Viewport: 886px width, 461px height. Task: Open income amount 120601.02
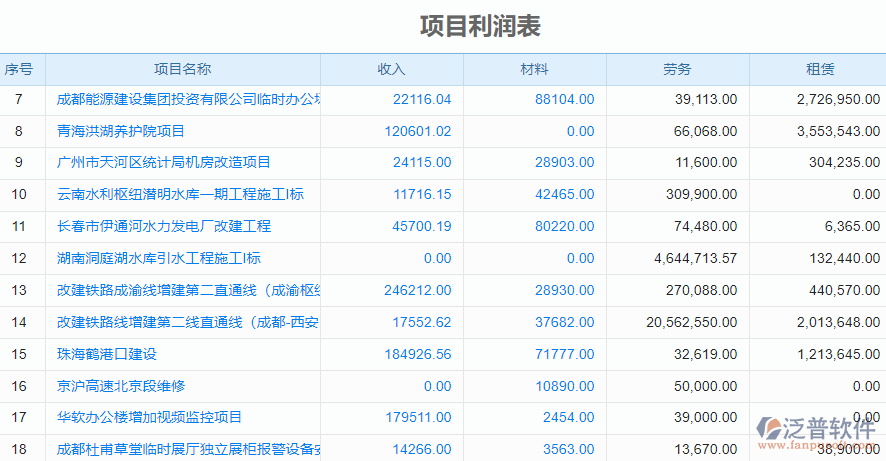pos(417,131)
